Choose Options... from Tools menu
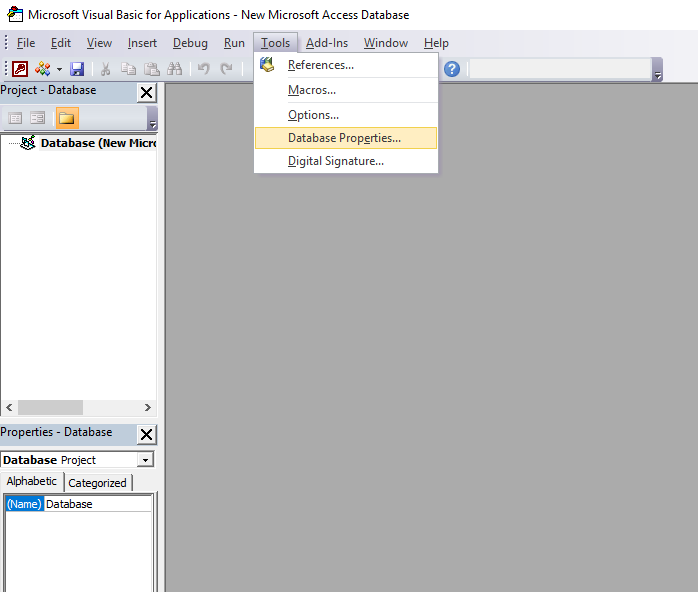This screenshot has height=592, width=698. coord(346,115)
